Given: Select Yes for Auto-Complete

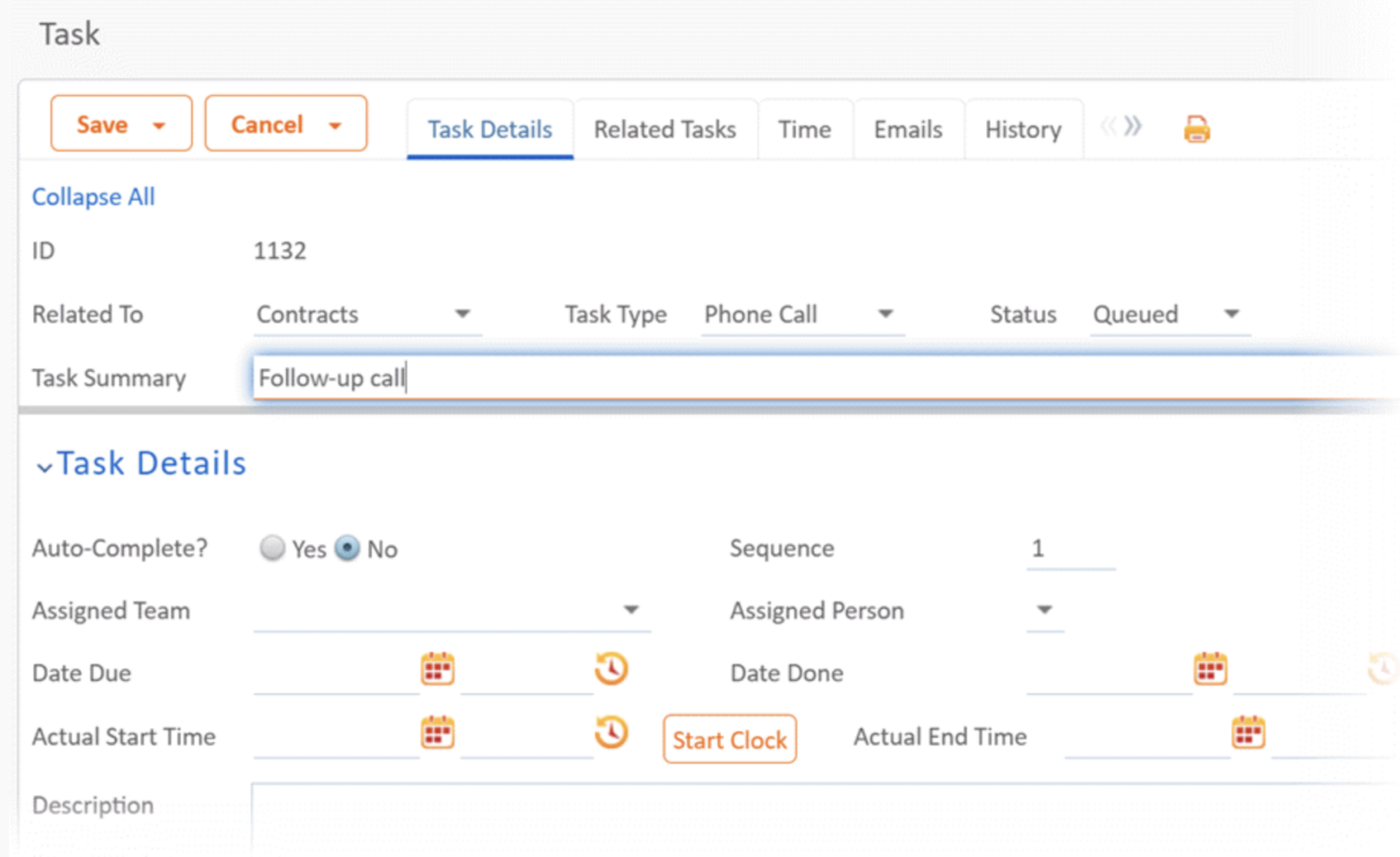Looking at the screenshot, I should pyautogui.click(x=273, y=548).
